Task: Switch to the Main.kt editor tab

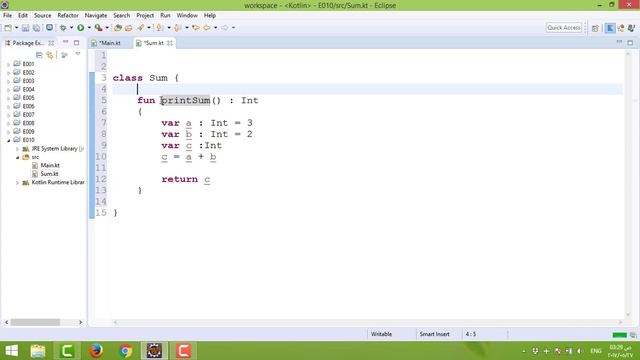Action: coord(109,43)
